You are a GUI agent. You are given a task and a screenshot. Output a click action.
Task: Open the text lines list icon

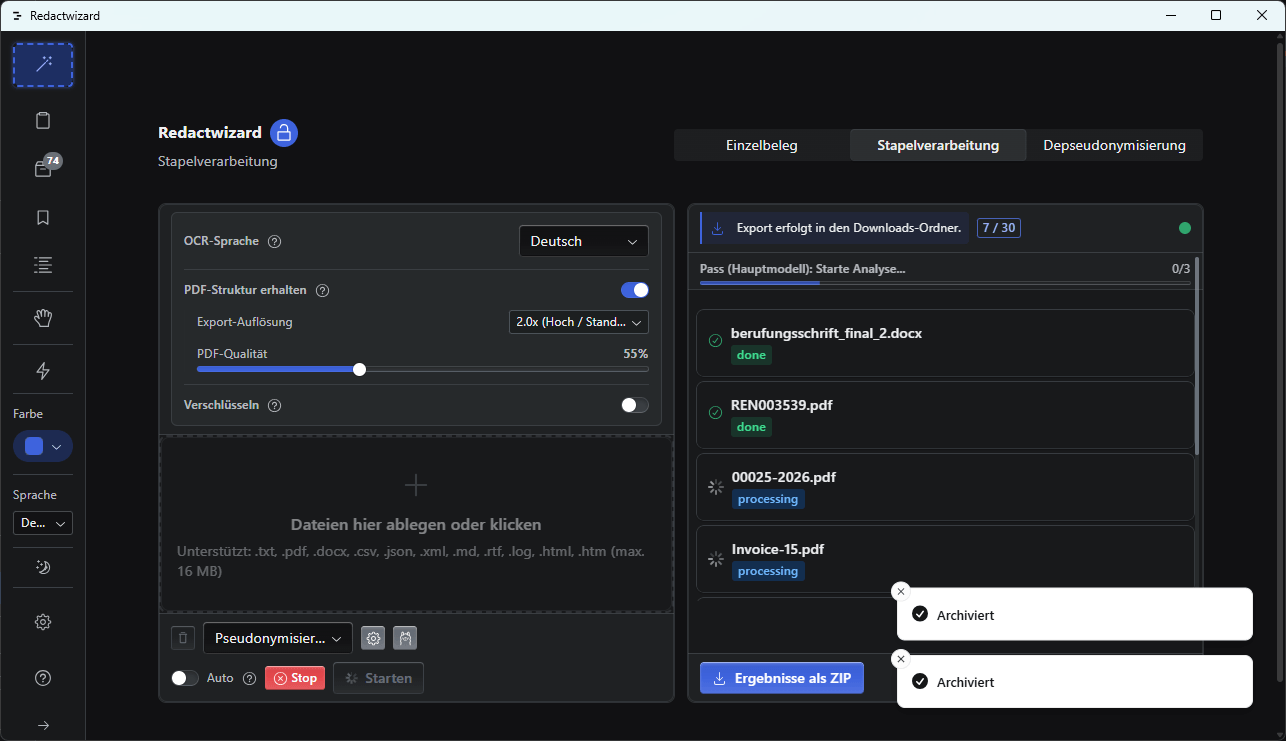click(x=43, y=265)
